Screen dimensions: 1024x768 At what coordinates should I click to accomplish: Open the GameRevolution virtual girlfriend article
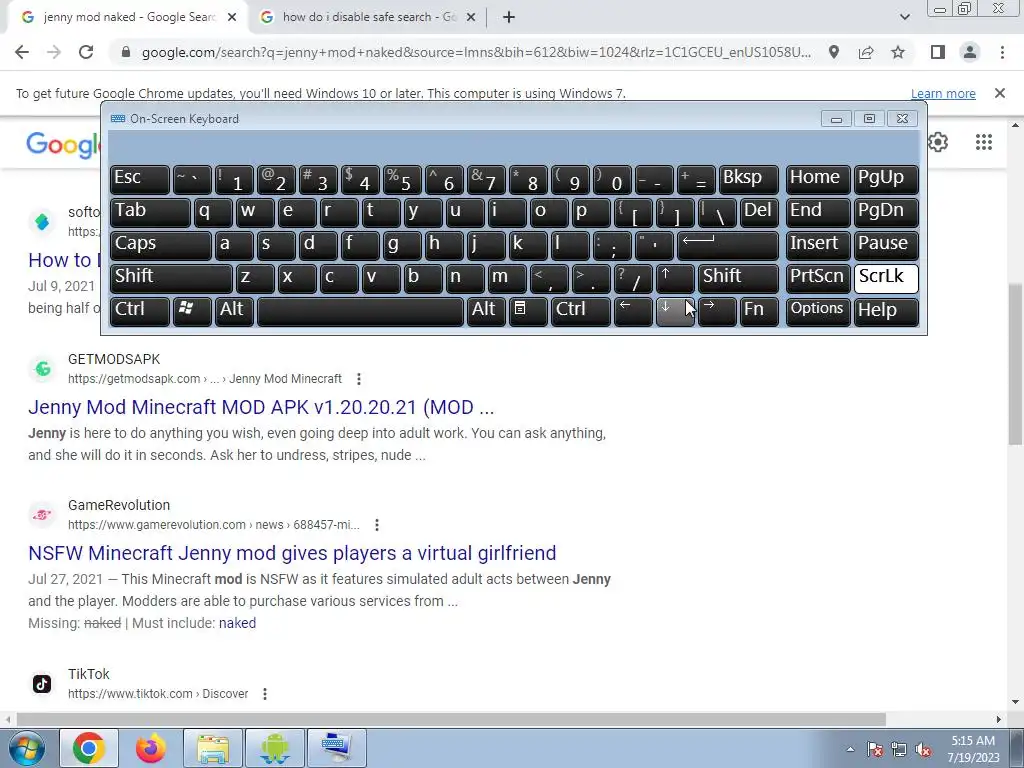[292, 553]
